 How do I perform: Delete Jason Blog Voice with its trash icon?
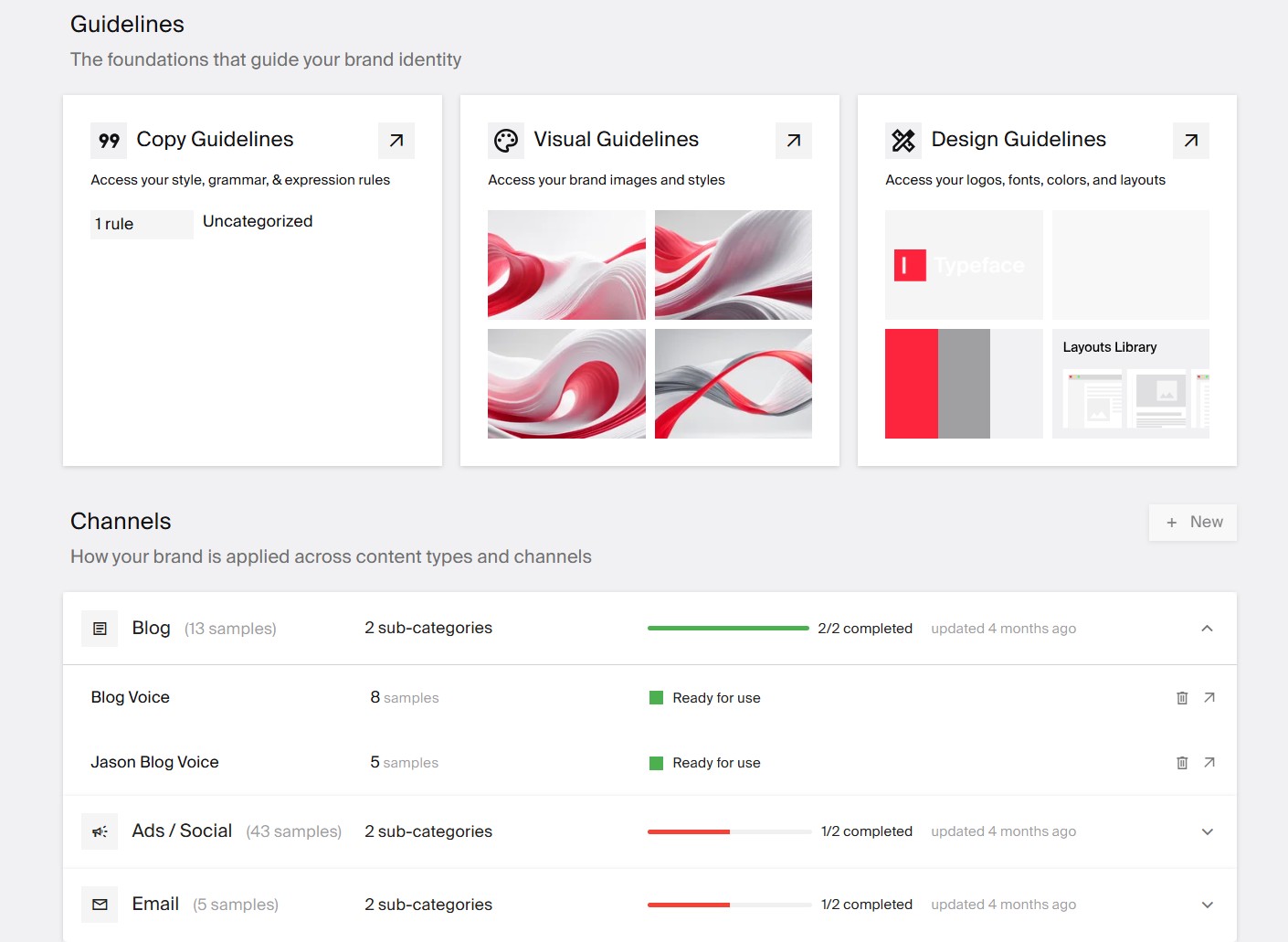pyautogui.click(x=1182, y=763)
